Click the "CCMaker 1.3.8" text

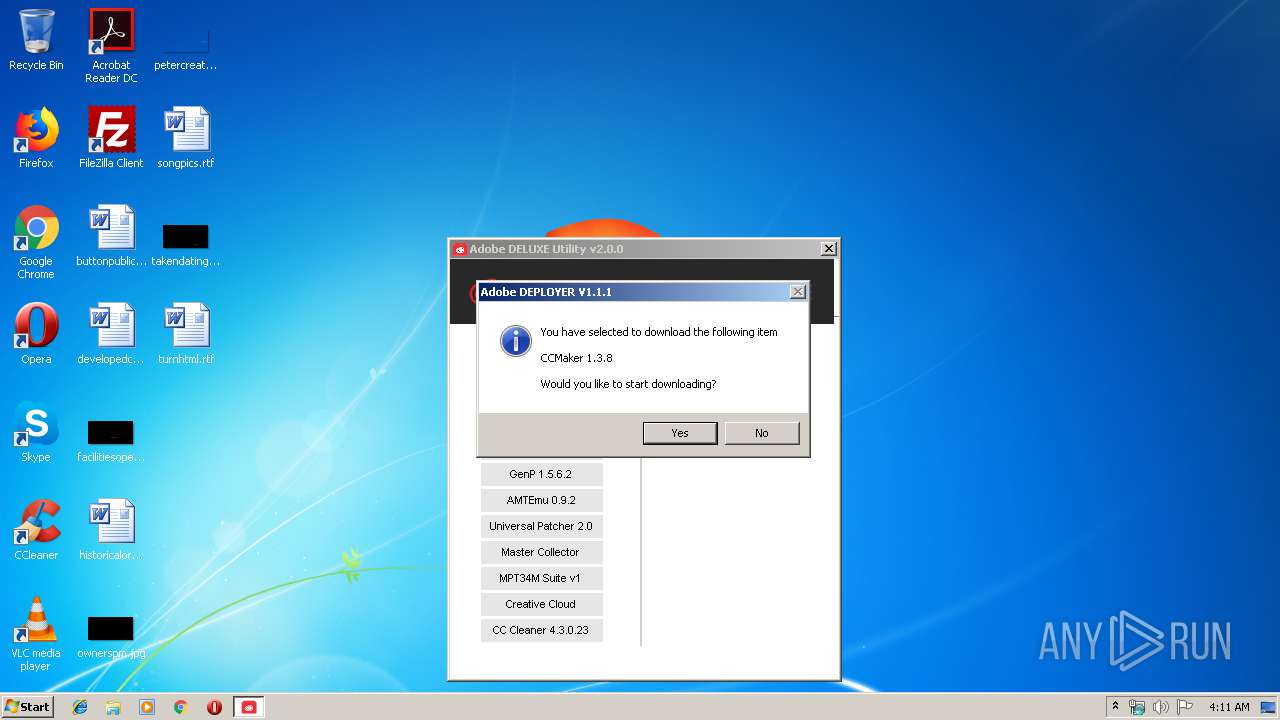[576, 358]
